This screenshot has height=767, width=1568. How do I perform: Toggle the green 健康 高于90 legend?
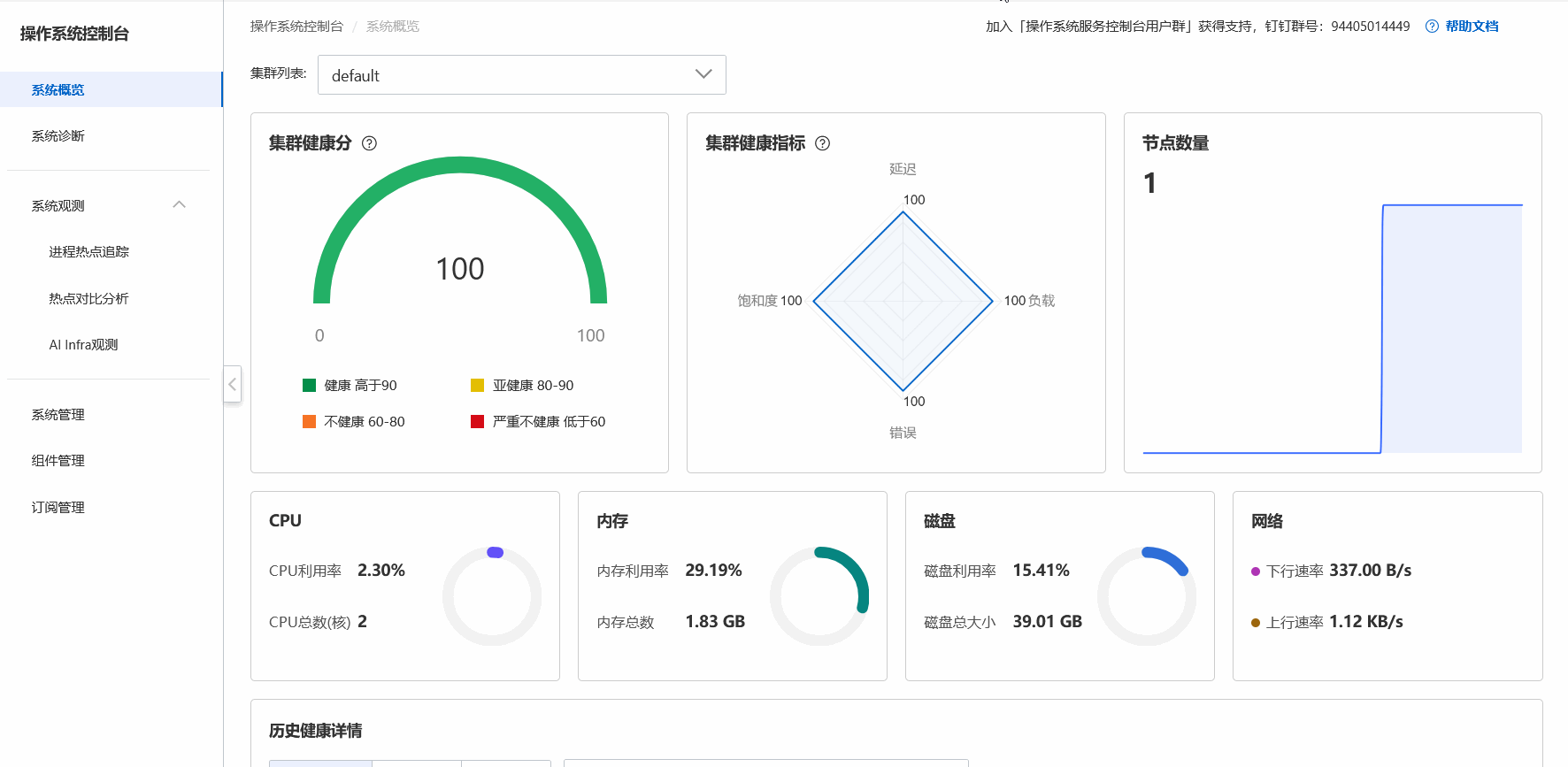point(350,385)
